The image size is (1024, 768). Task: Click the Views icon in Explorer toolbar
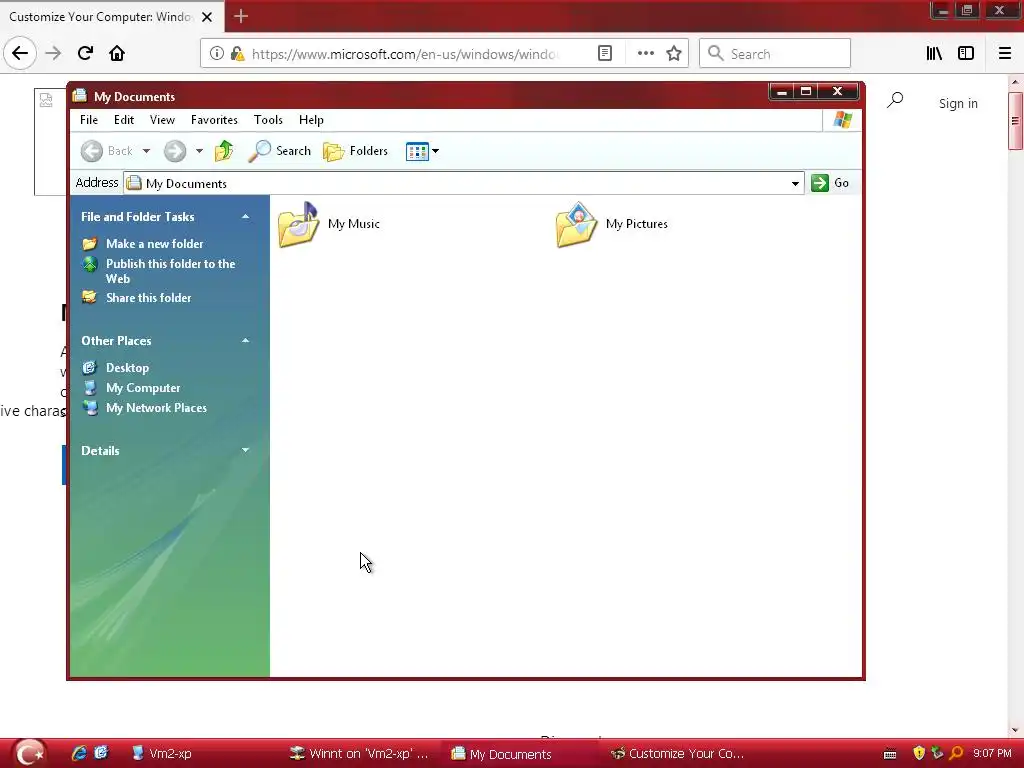pyautogui.click(x=417, y=152)
